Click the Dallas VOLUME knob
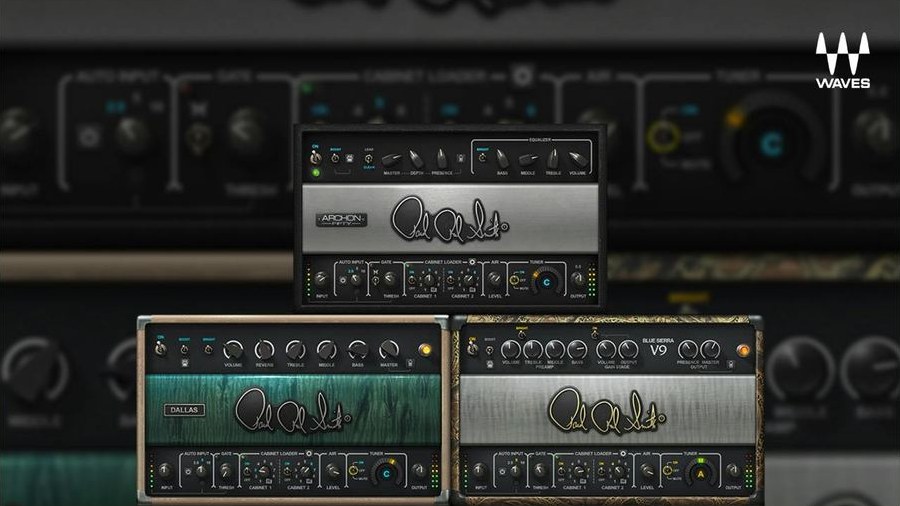Screen dimensions: 900x506 pos(233,350)
